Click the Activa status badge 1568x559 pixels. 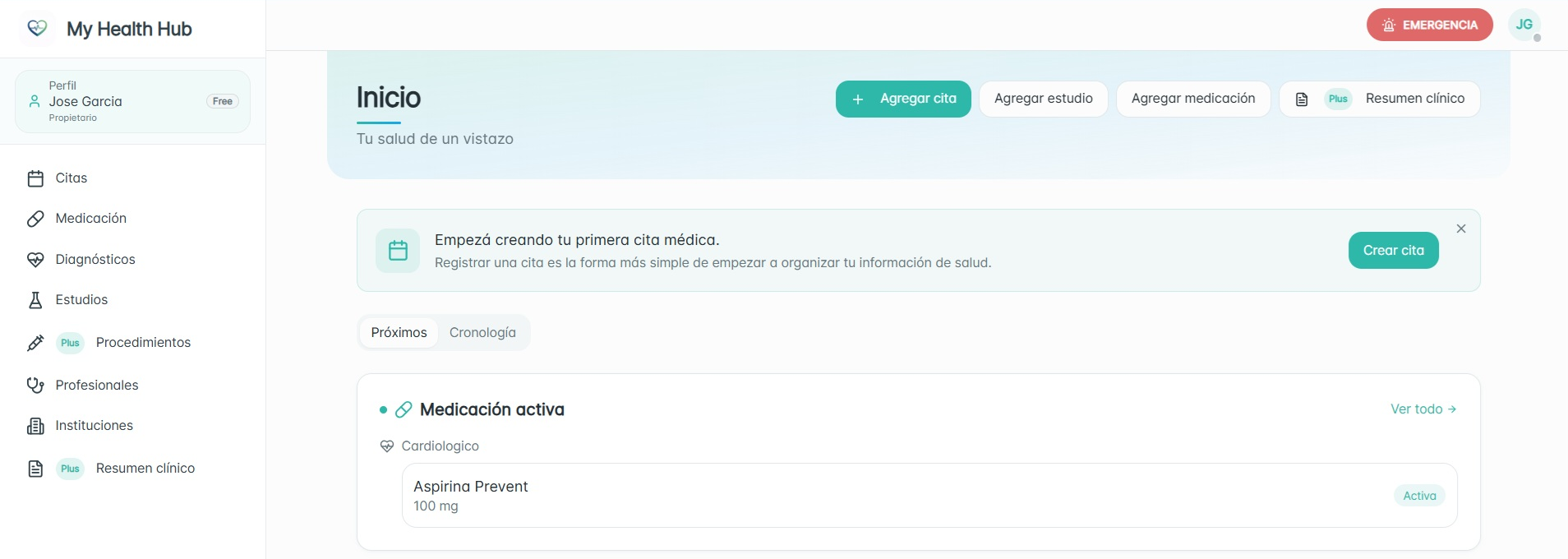(1419, 496)
